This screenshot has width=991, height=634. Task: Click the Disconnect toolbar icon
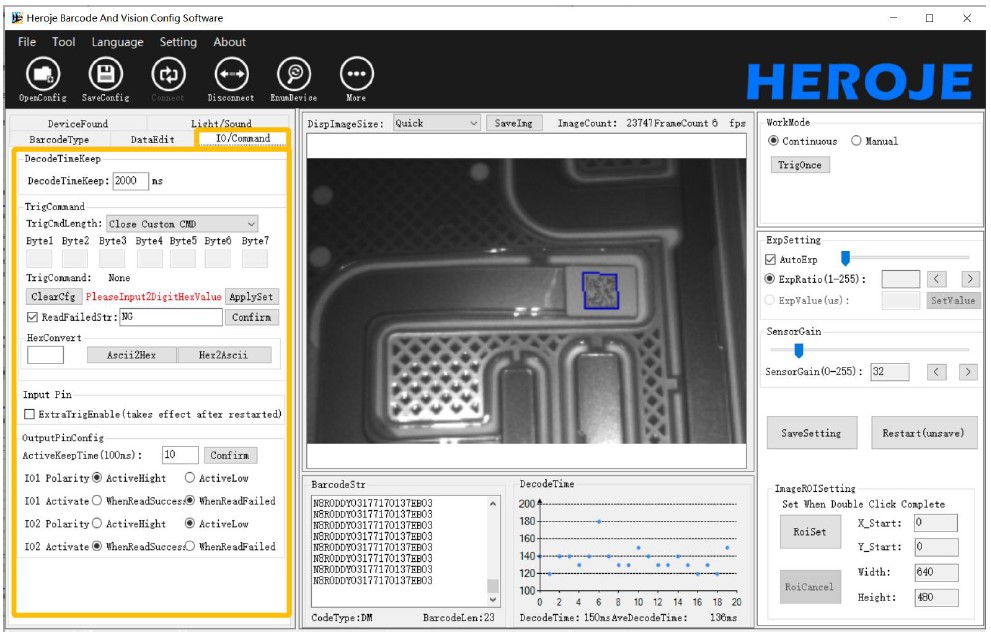[231, 74]
